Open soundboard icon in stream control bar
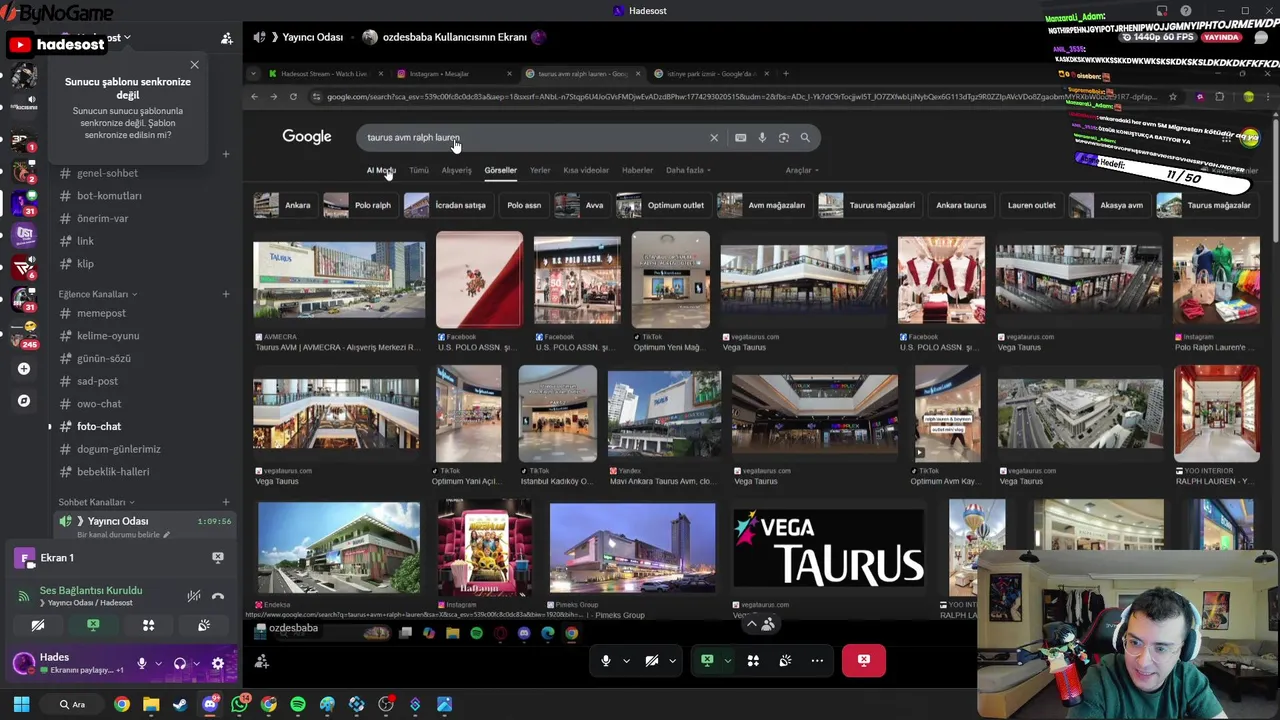 click(785, 660)
